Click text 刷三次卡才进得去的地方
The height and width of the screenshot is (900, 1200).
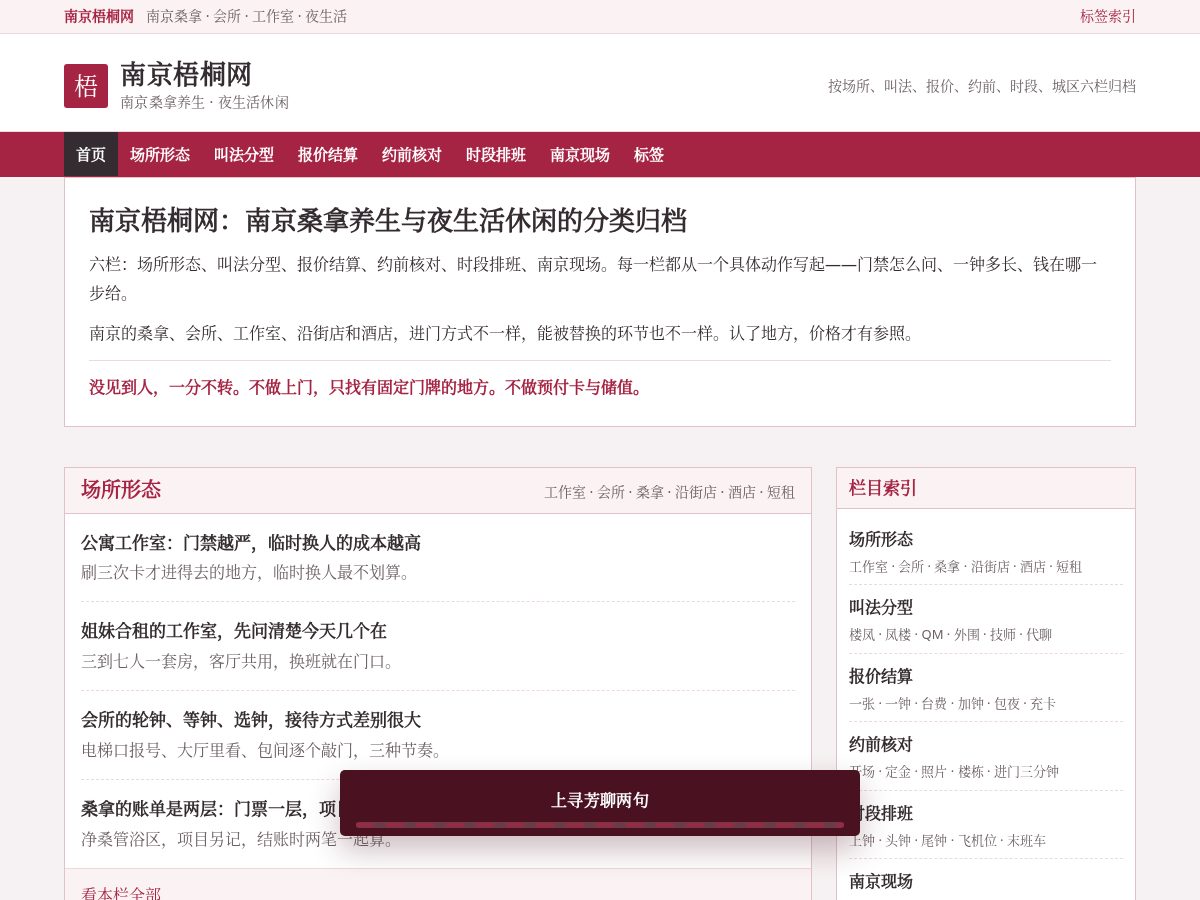click(x=246, y=572)
